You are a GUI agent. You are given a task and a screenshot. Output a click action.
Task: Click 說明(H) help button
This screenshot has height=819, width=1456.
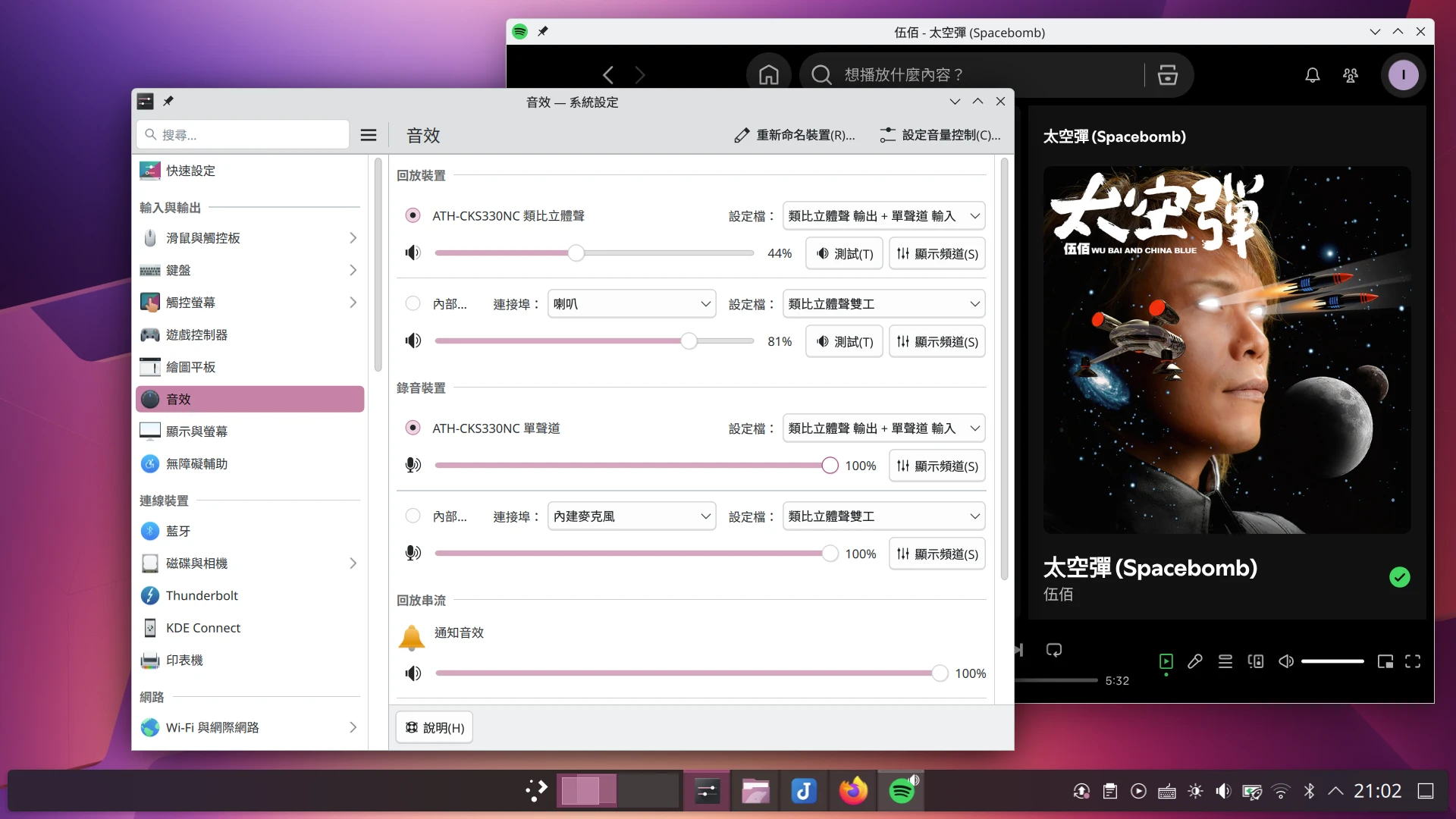[x=435, y=728]
